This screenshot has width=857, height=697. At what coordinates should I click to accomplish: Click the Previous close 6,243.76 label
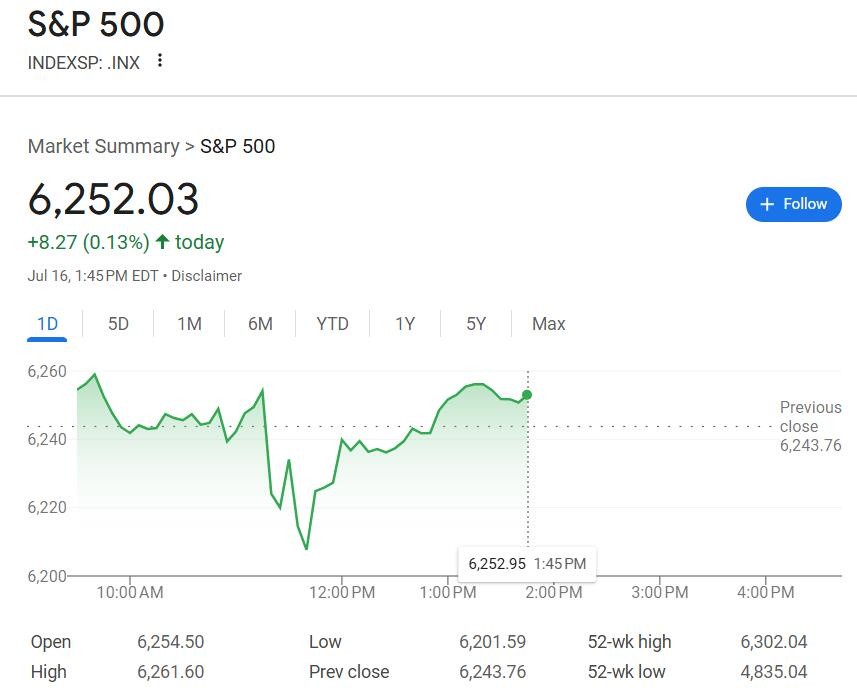811,426
